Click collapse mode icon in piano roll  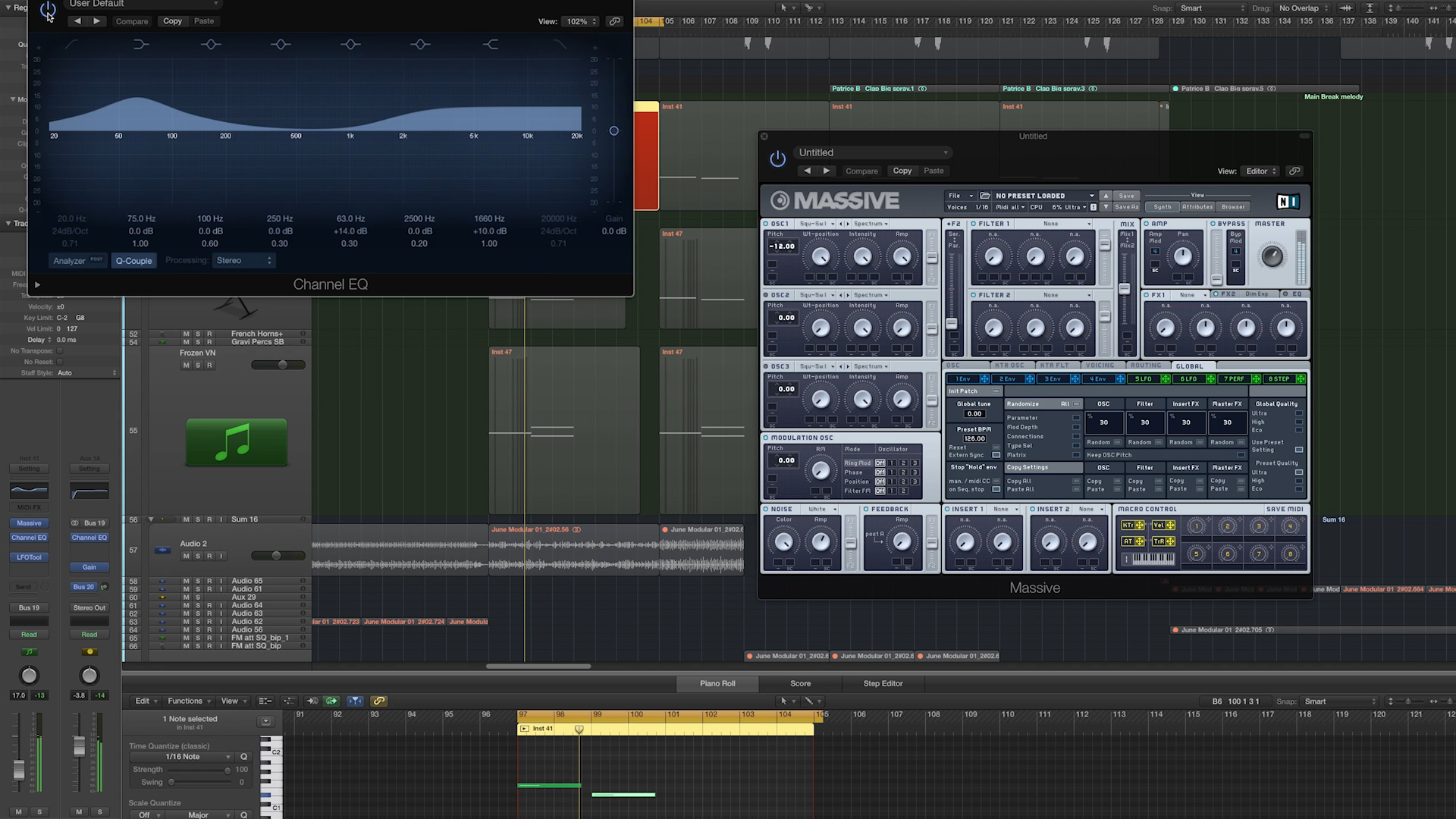tap(265, 701)
